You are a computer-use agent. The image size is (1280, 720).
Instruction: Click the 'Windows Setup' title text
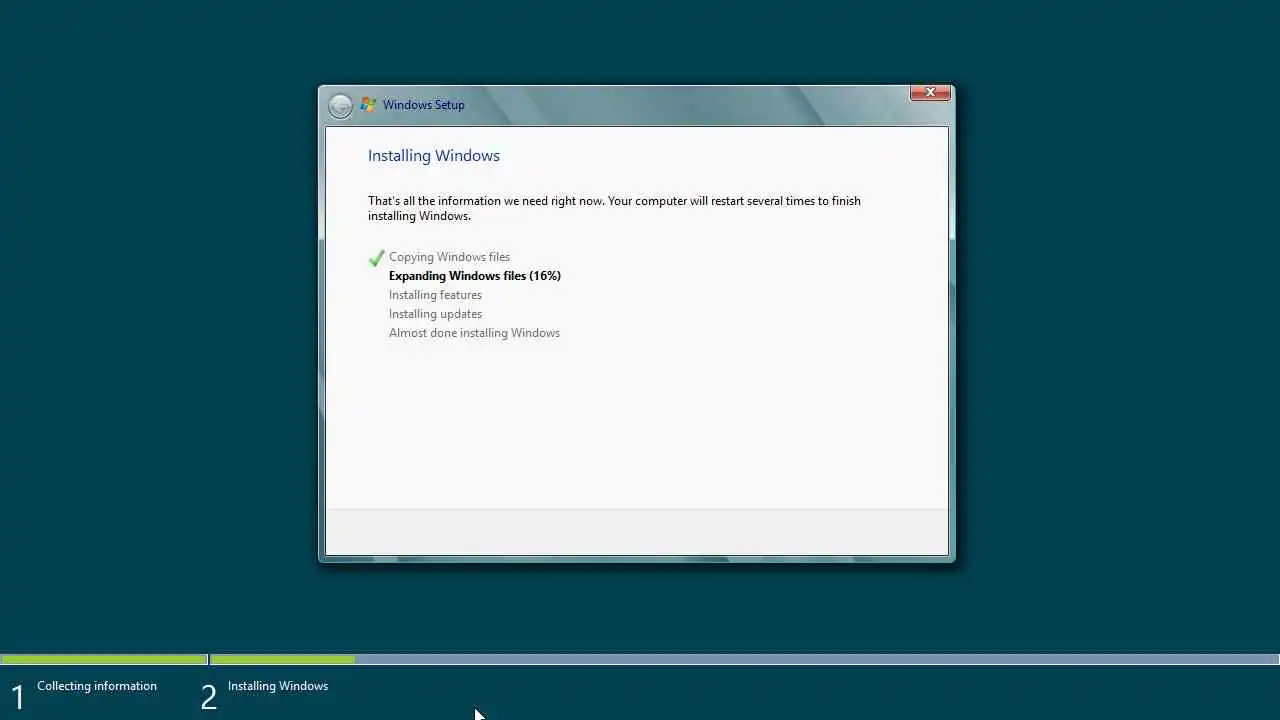click(x=423, y=104)
